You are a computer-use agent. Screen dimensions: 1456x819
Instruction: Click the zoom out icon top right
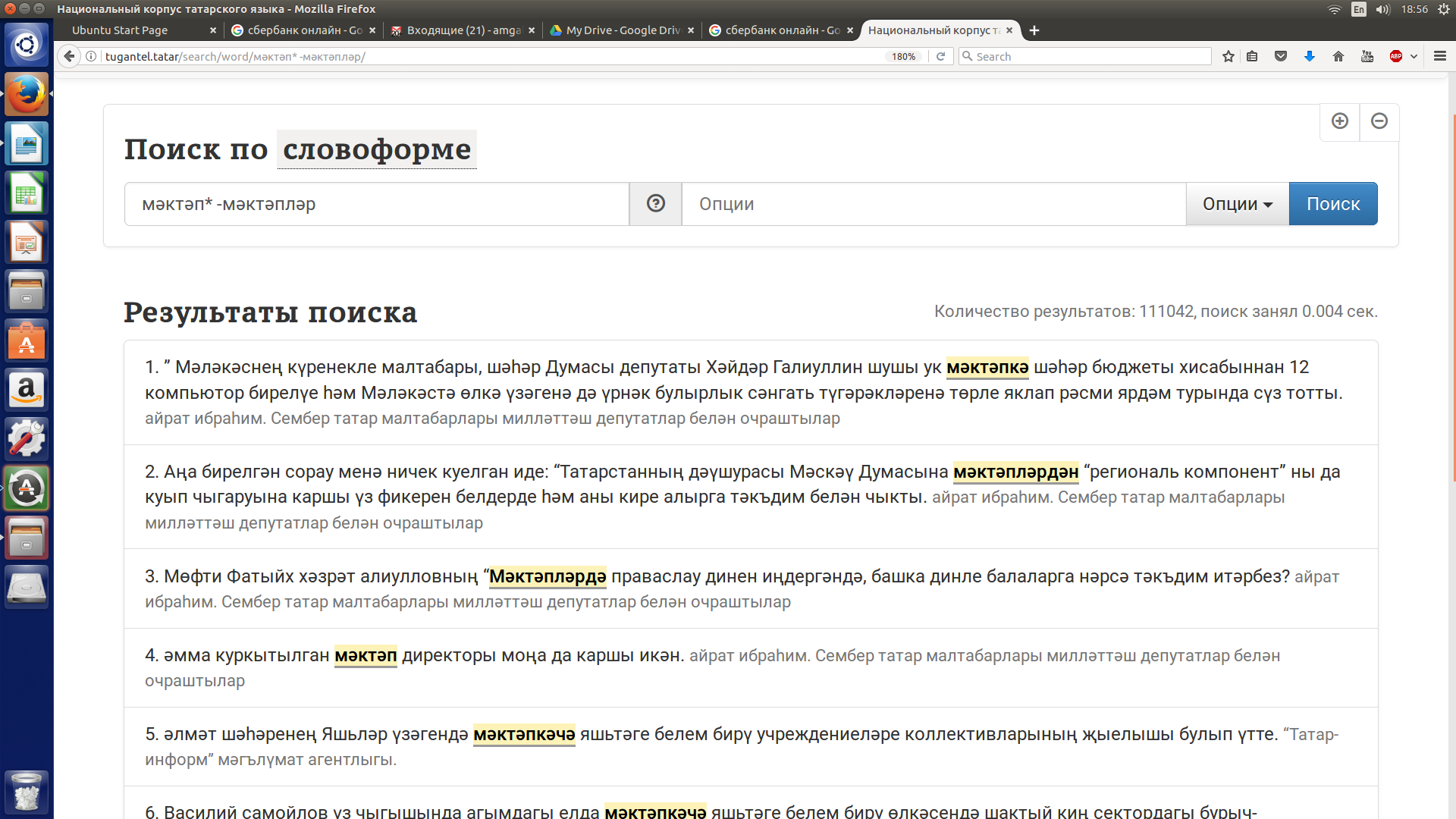click(x=1379, y=121)
